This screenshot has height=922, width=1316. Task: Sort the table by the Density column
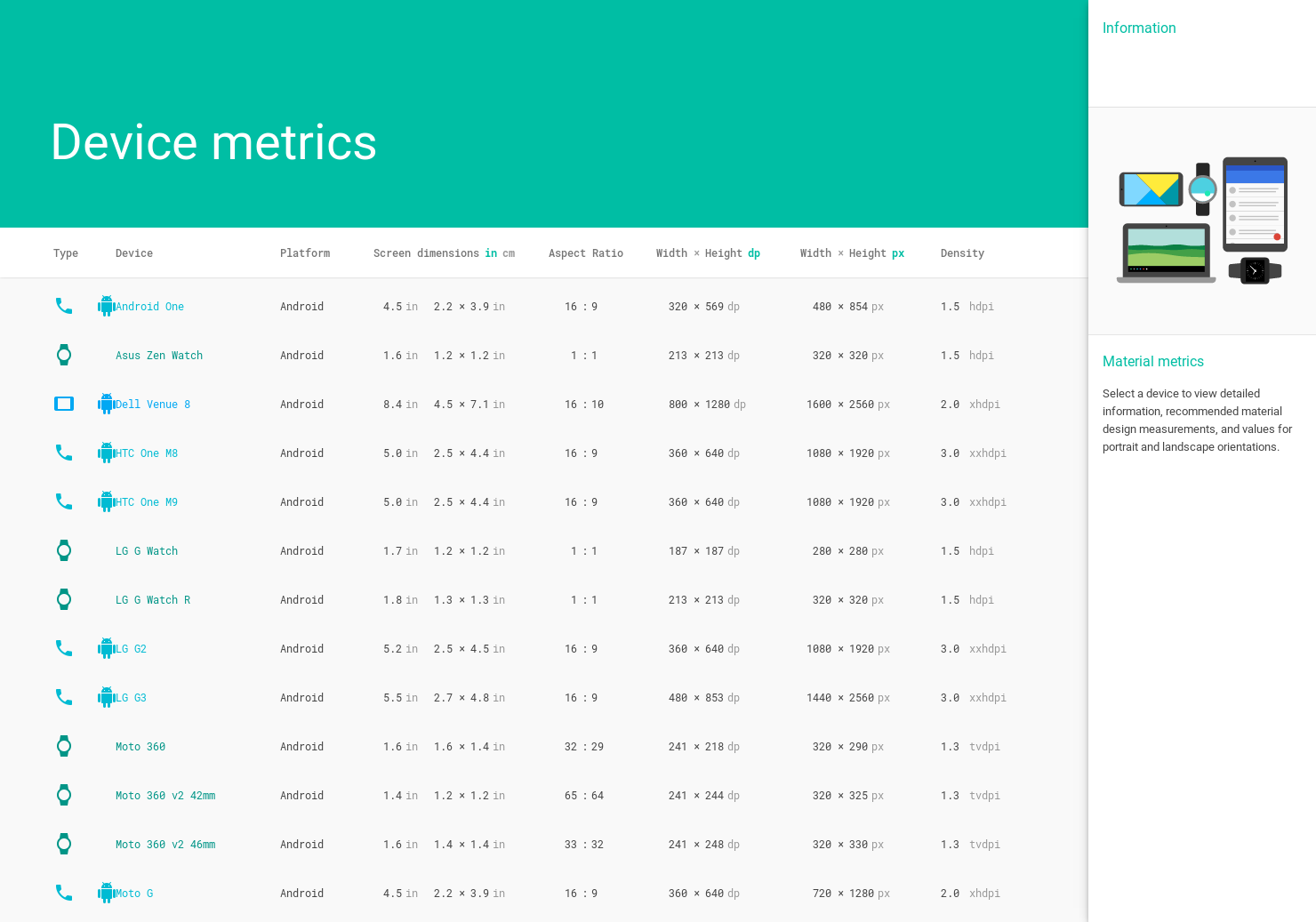[x=962, y=253]
